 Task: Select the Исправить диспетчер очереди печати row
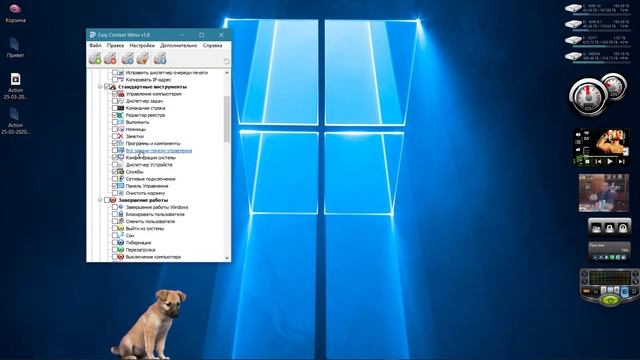167,73
